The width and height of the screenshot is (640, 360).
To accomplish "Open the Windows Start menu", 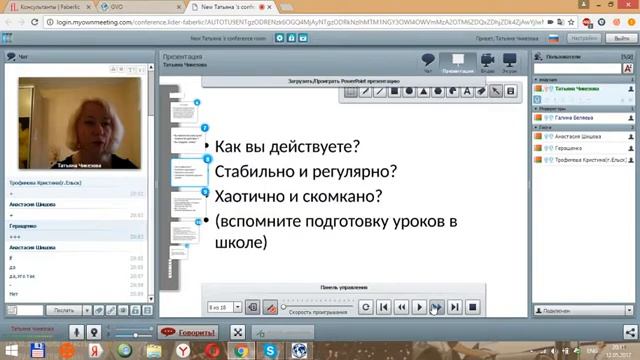I will point(11,351).
